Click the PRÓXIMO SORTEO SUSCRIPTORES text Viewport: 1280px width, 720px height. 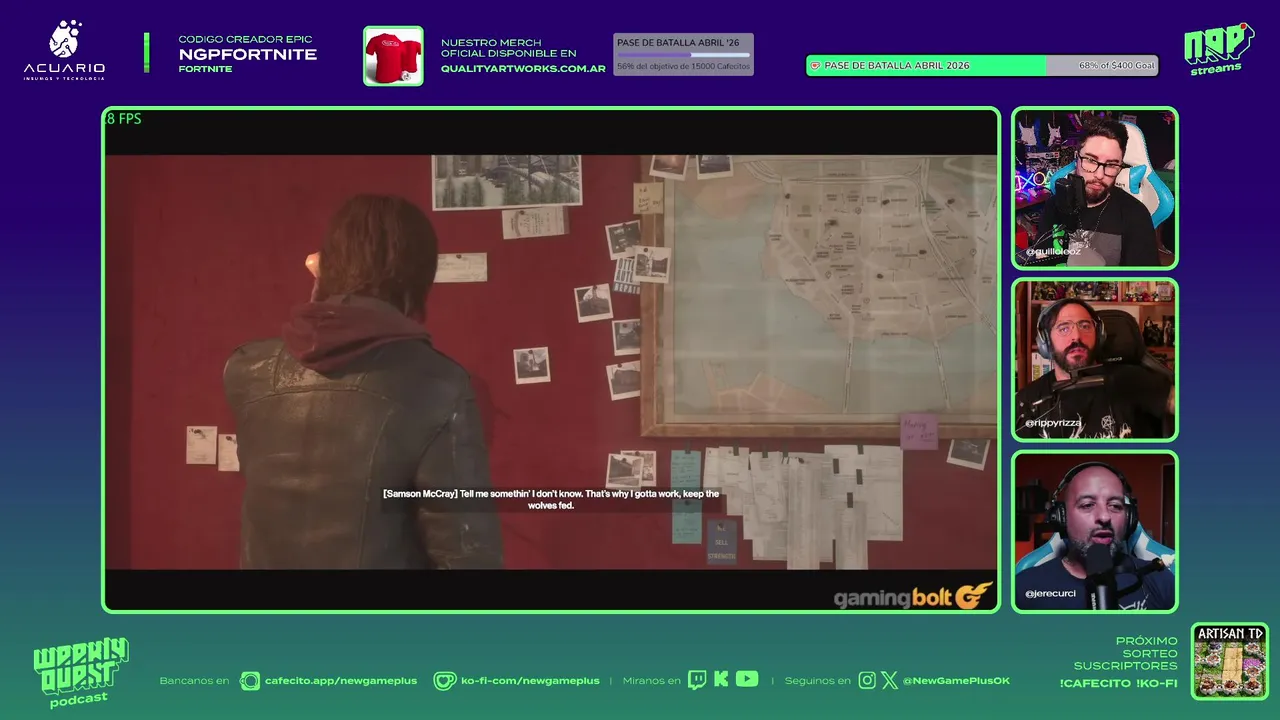coord(1126,653)
